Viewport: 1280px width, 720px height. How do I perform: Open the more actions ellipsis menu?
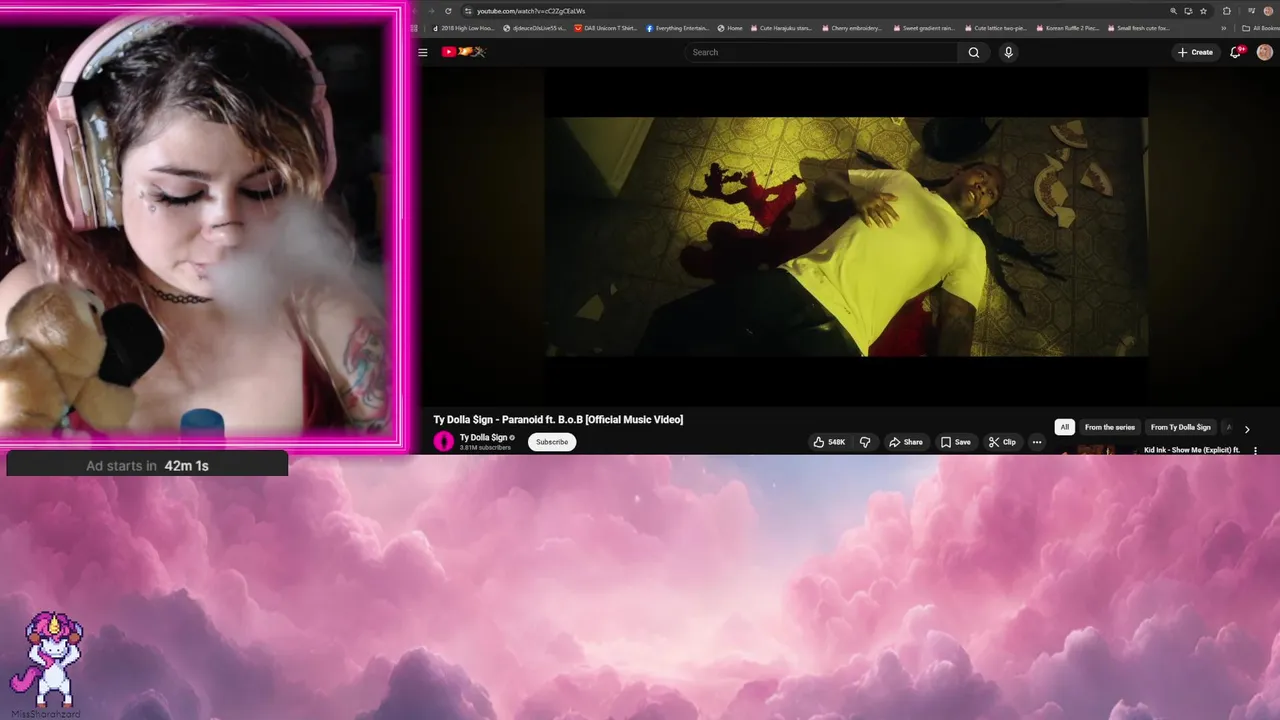(1037, 442)
